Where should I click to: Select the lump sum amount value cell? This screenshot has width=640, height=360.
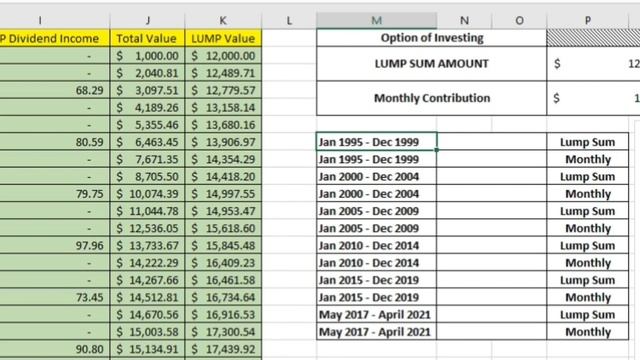(593, 64)
